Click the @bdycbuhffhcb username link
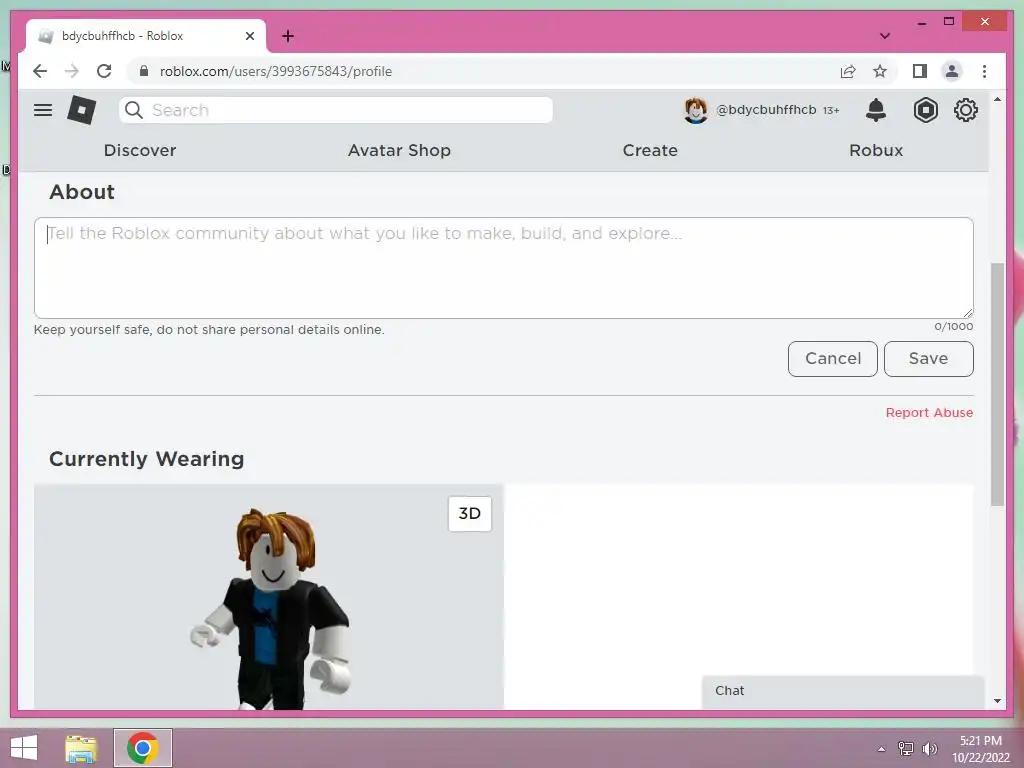 (766, 110)
